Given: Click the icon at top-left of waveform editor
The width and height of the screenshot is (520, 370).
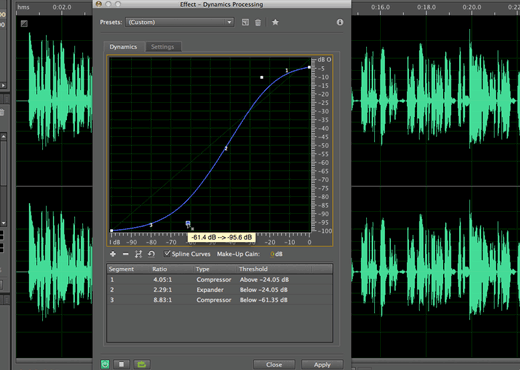Looking at the screenshot, I should click(24, 24).
